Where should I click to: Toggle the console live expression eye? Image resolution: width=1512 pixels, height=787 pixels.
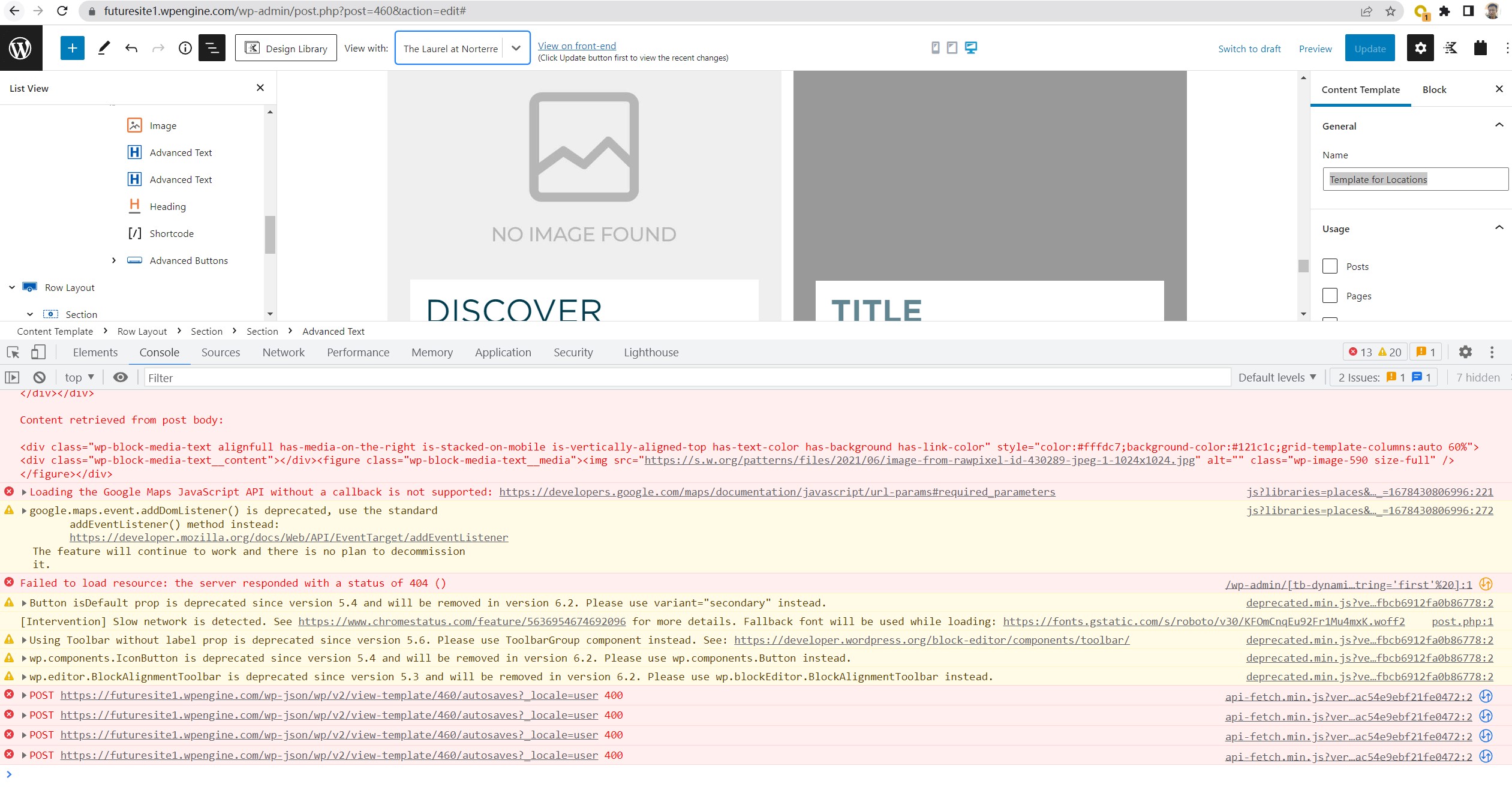tap(121, 377)
